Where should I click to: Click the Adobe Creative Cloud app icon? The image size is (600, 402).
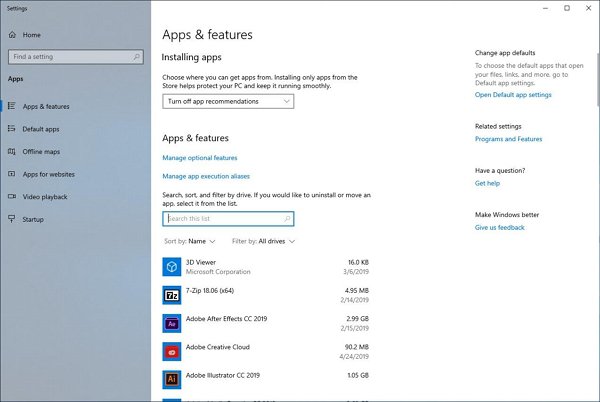click(x=172, y=352)
